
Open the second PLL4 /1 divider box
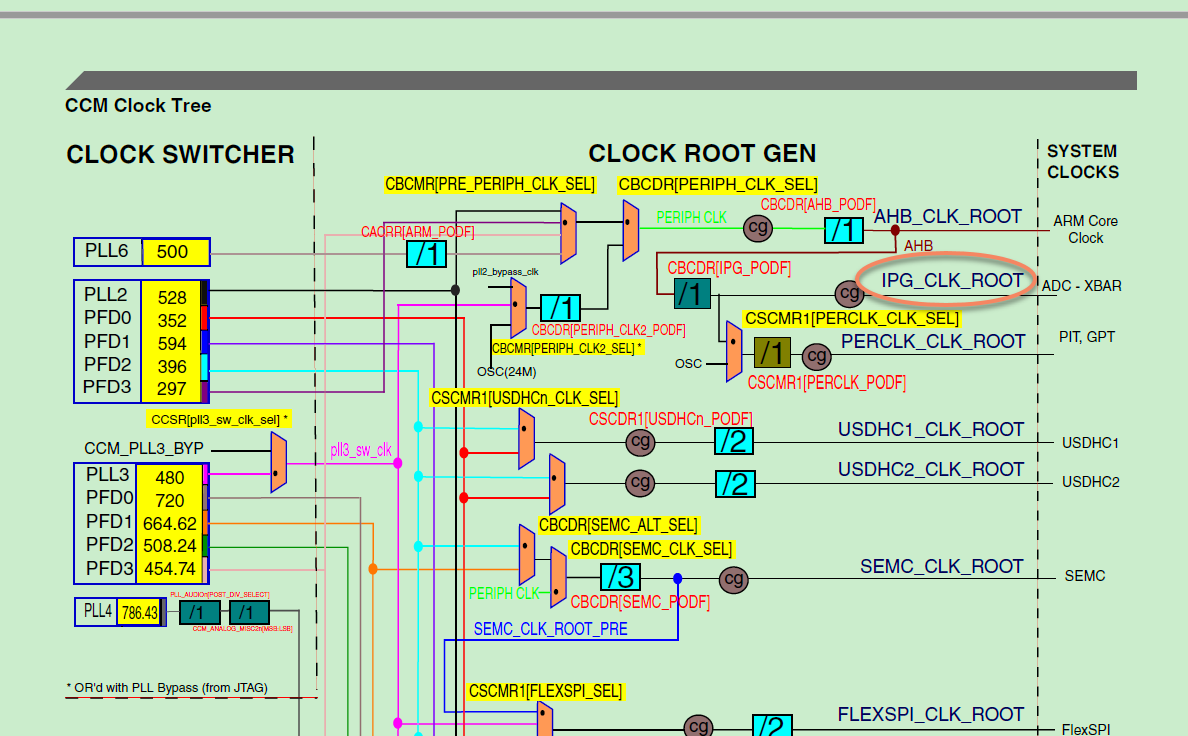point(249,612)
